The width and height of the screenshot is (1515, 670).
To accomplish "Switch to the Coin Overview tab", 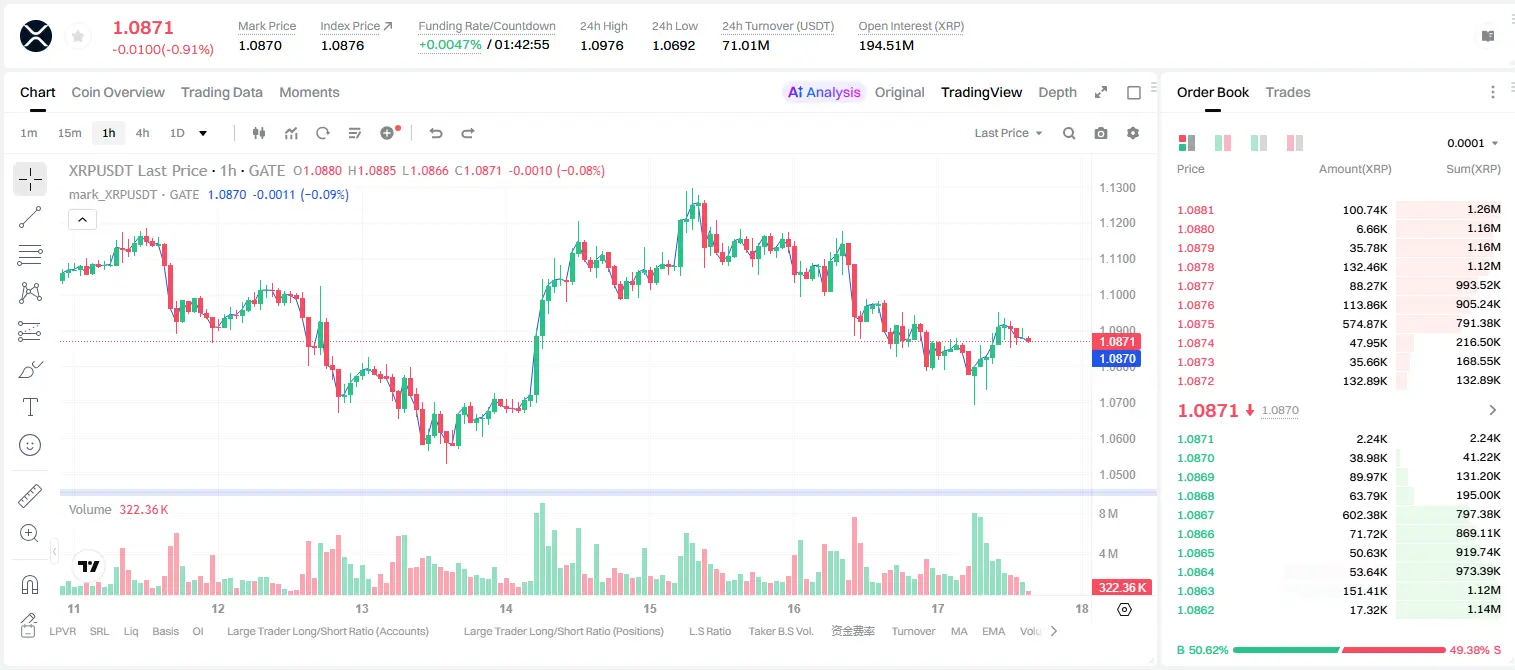I will [x=118, y=92].
